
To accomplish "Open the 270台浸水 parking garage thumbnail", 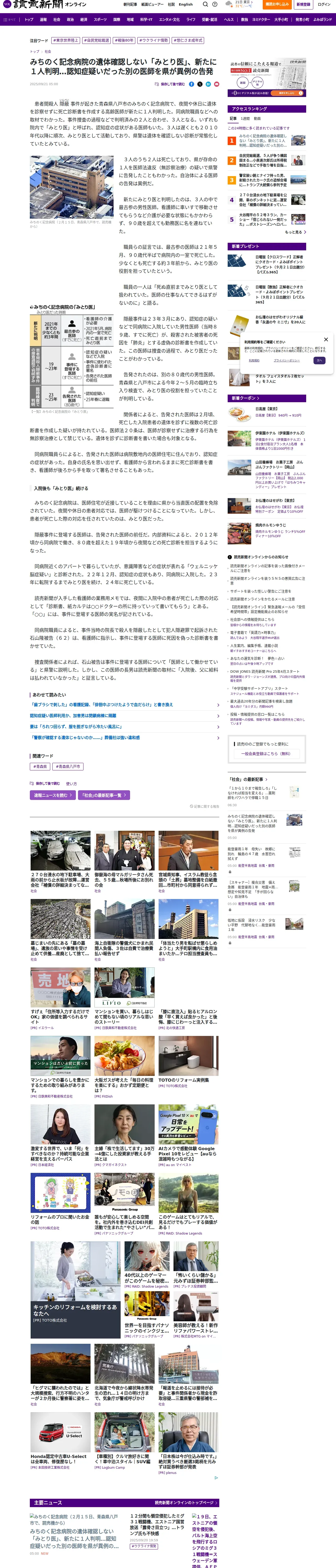I will pos(60,851).
